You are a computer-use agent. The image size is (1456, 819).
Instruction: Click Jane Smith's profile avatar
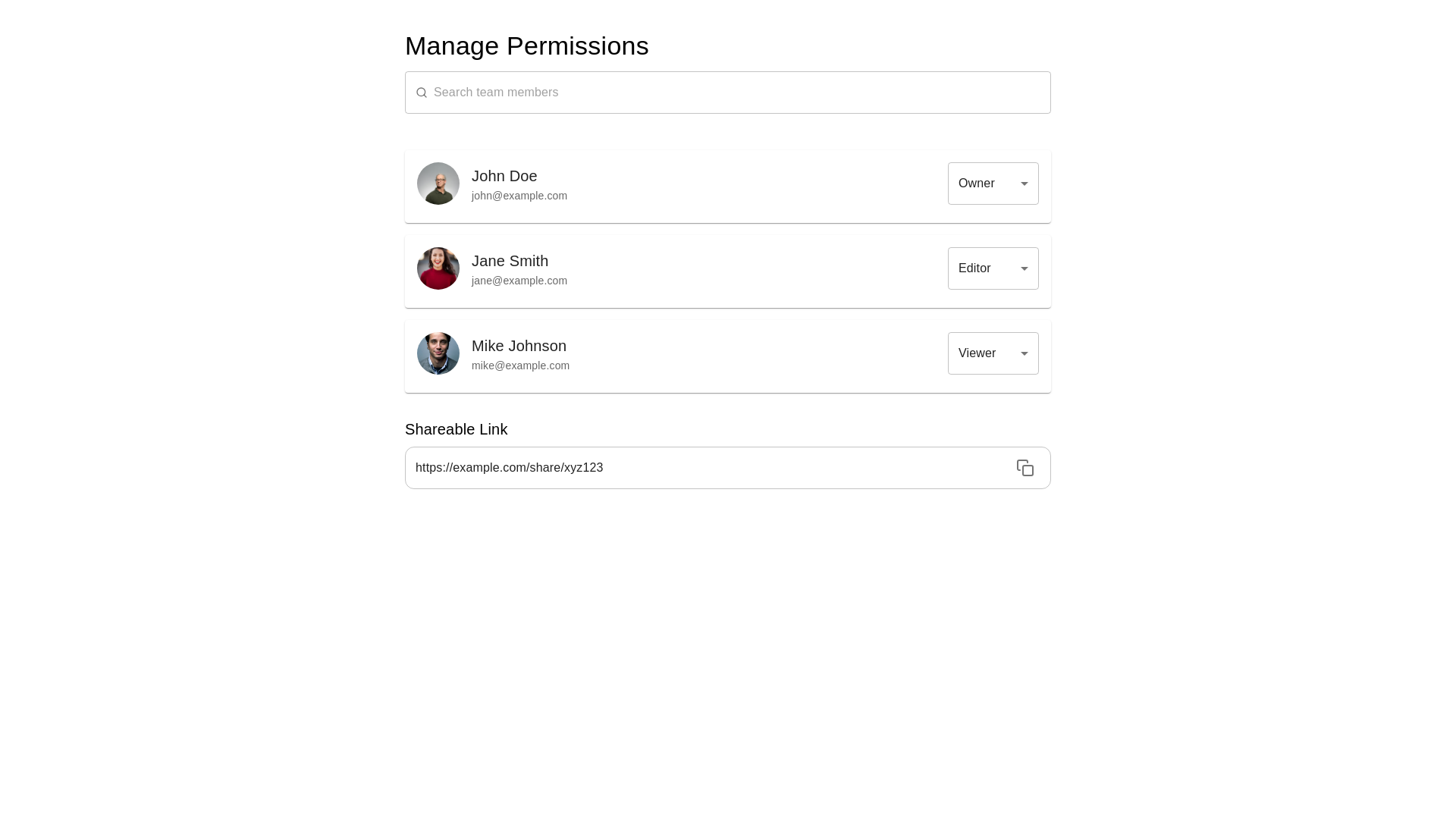[x=438, y=268]
